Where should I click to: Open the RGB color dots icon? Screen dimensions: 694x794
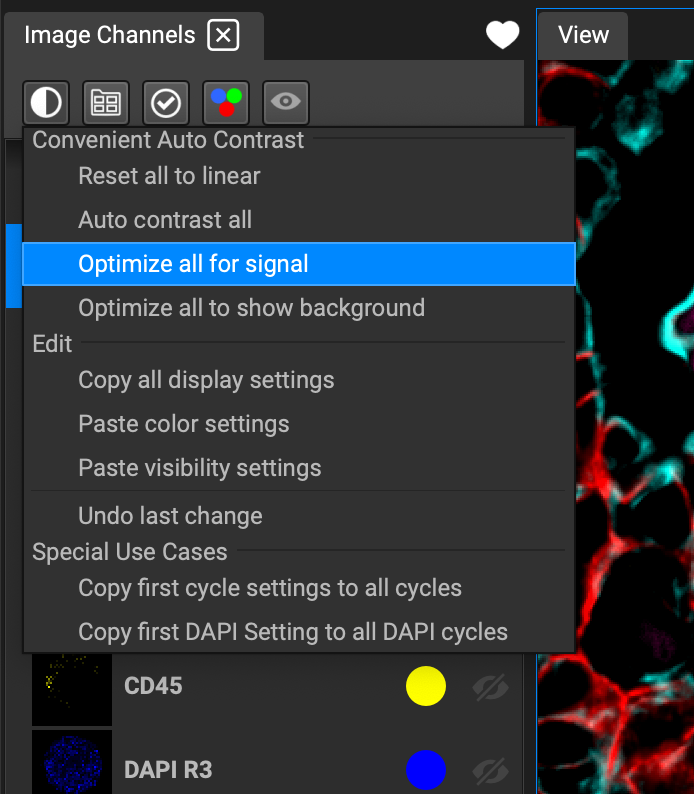(226, 103)
